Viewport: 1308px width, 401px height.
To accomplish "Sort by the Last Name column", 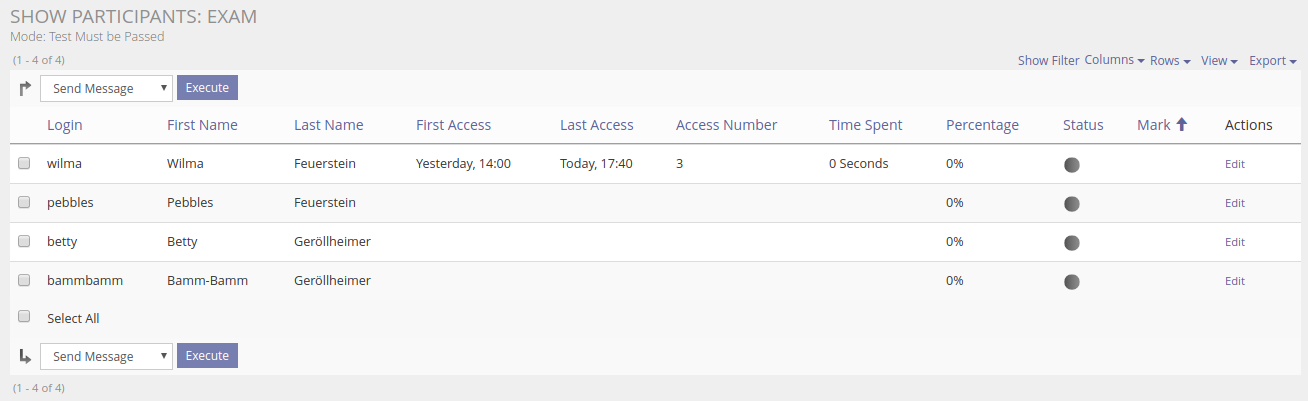I will (328, 125).
